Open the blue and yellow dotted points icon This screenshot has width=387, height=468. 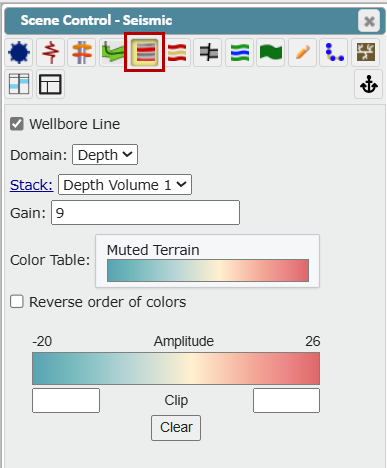click(x=334, y=52)
